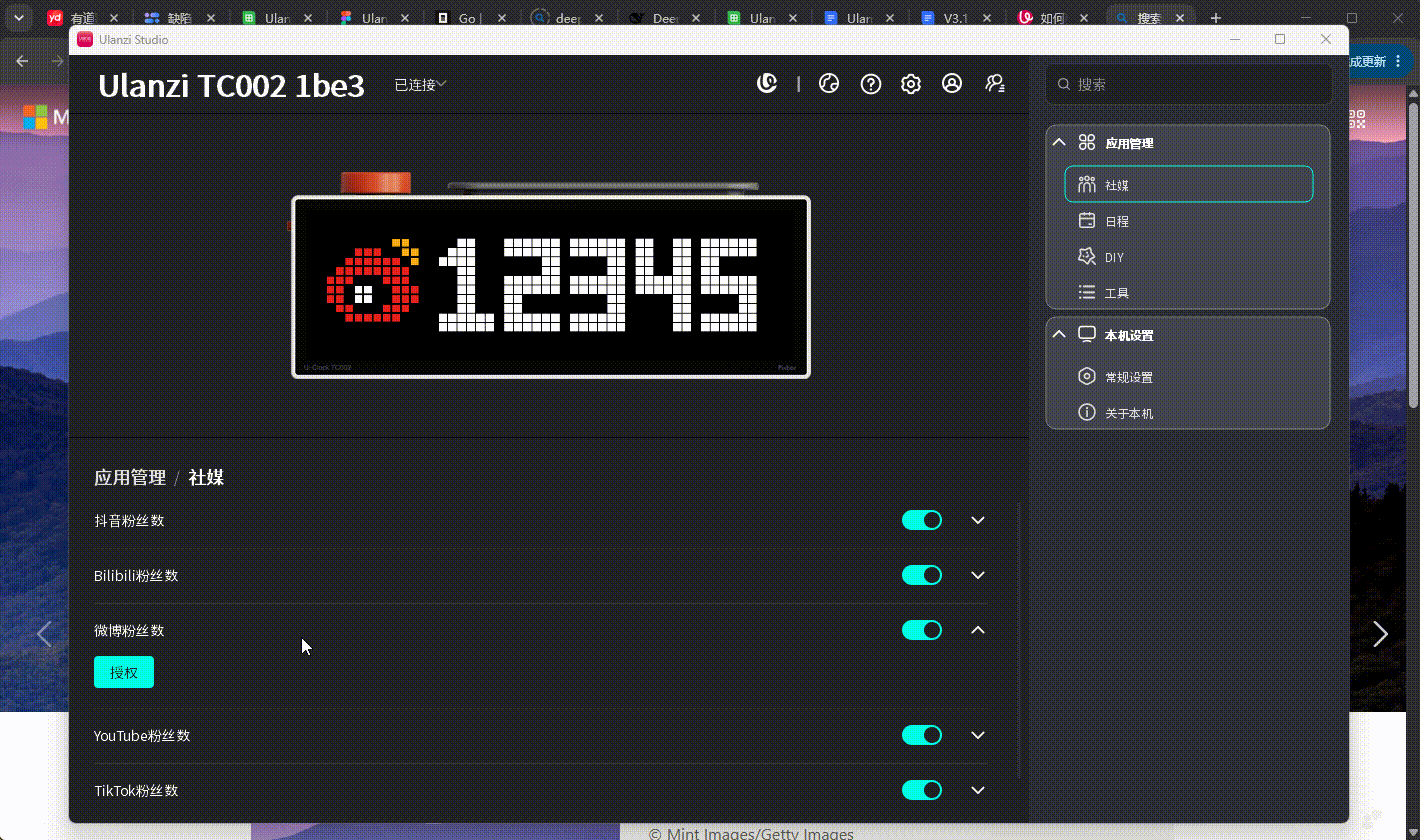Click the QR code icon on background page
The image size is (1420, 840).
pyautogui.click(x=1357, y=119)
